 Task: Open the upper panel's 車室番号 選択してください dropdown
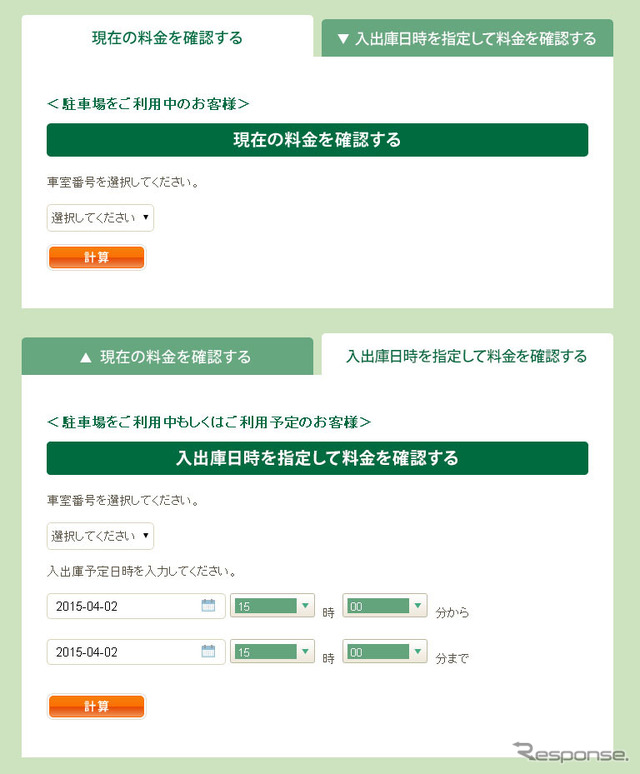click(100, 217)
